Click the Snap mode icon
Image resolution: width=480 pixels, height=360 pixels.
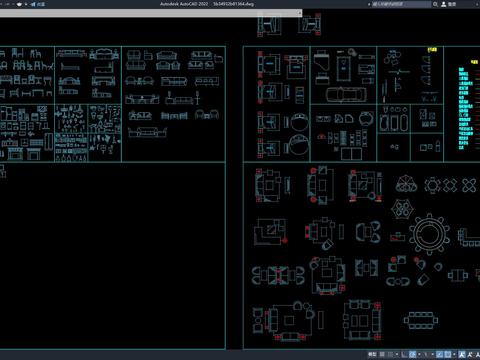pos(390,354)
